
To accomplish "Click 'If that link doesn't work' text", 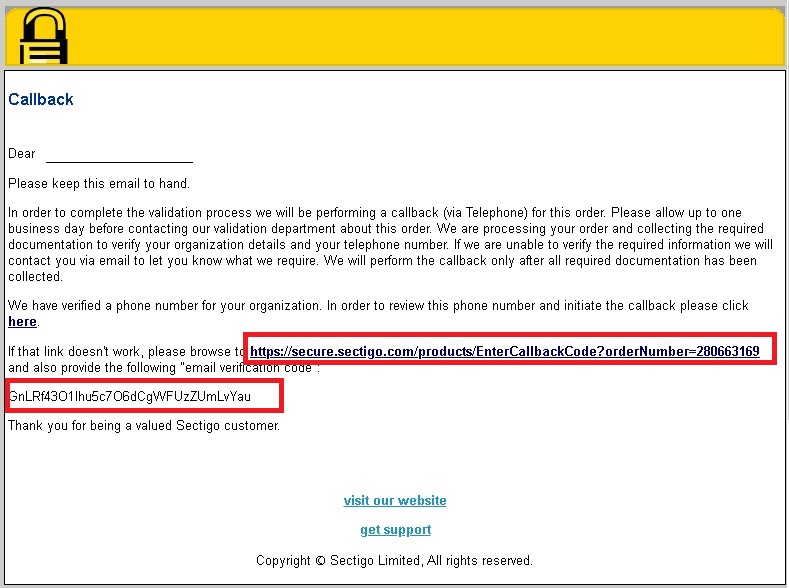I will [x=126, y=351].
